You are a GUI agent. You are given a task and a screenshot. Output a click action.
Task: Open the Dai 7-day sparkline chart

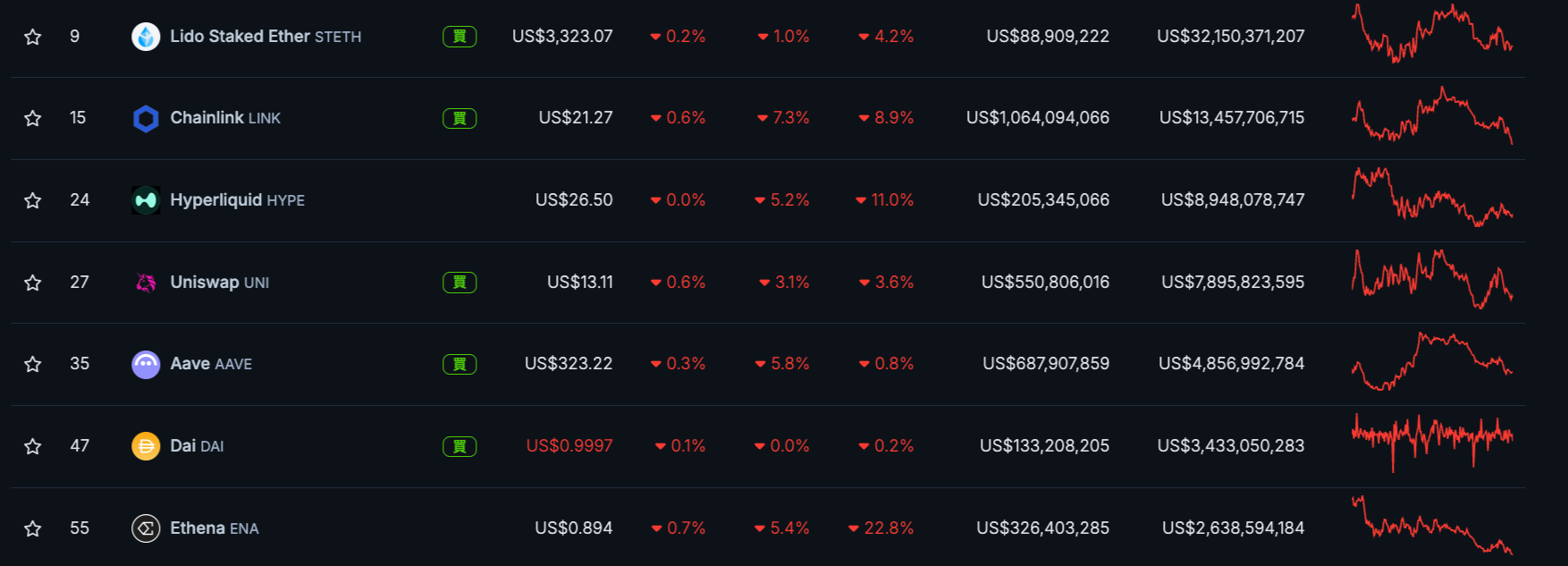(x=1432, y=442)
